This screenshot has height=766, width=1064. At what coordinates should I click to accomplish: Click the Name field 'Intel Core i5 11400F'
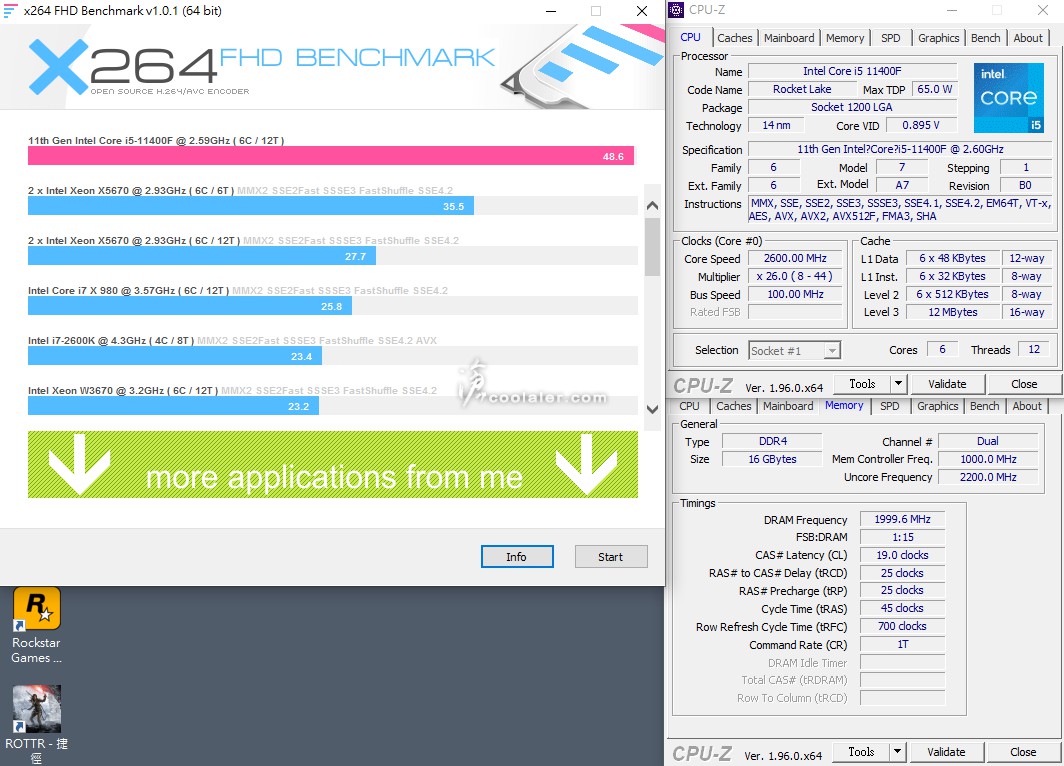pos(852,71)
